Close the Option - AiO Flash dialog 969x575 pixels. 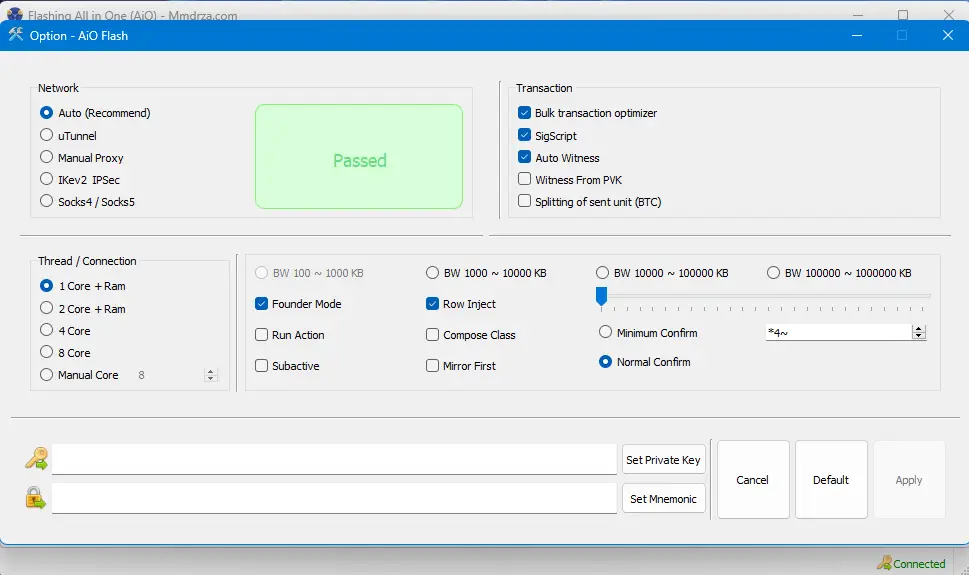pos(947,35)
